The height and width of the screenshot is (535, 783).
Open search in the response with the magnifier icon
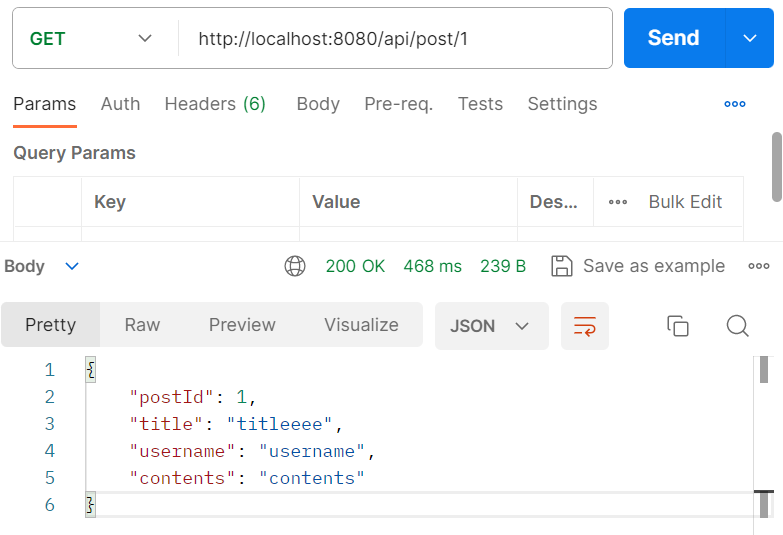737,326
